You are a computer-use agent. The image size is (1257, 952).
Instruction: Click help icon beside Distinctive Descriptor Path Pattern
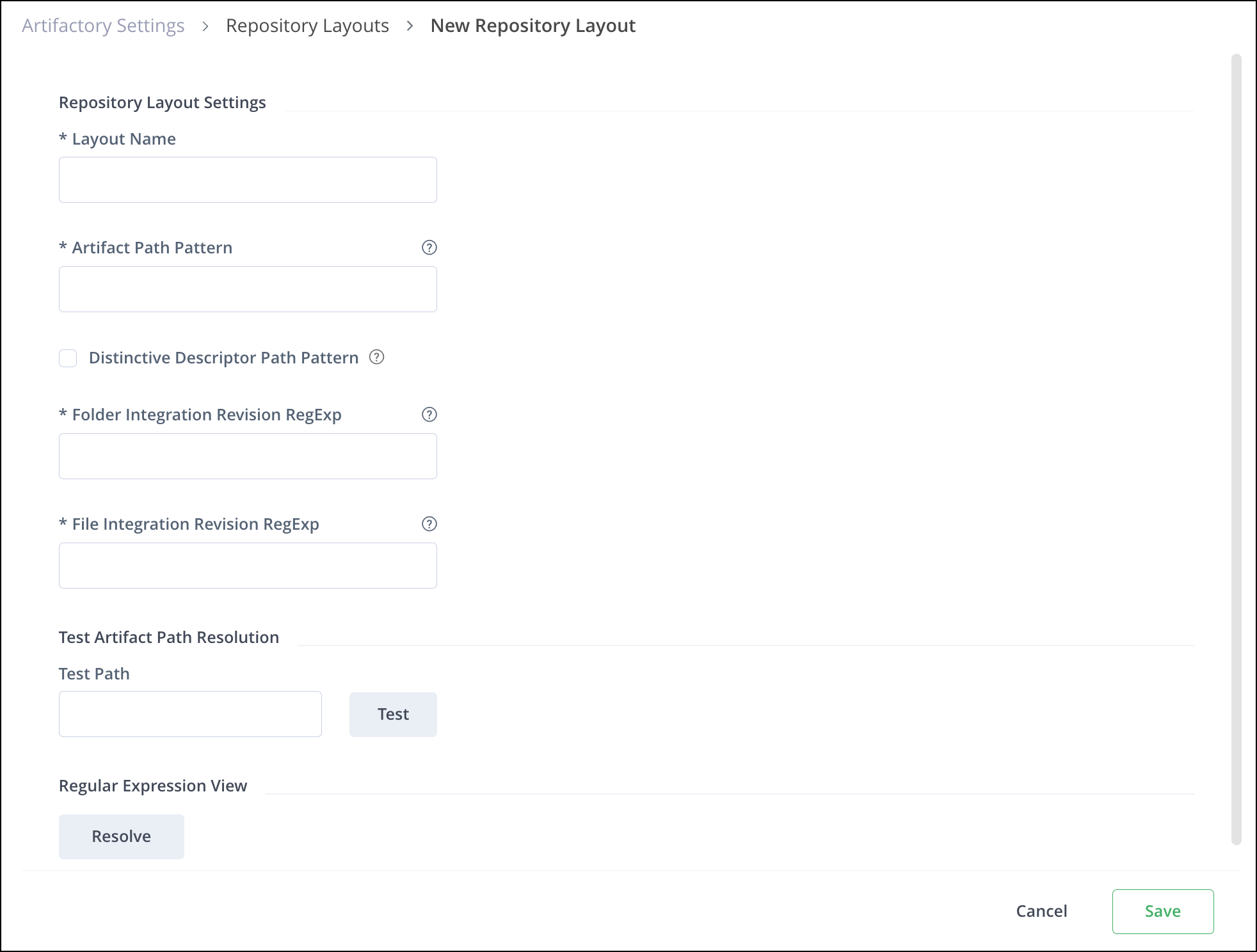pos(377,357)
